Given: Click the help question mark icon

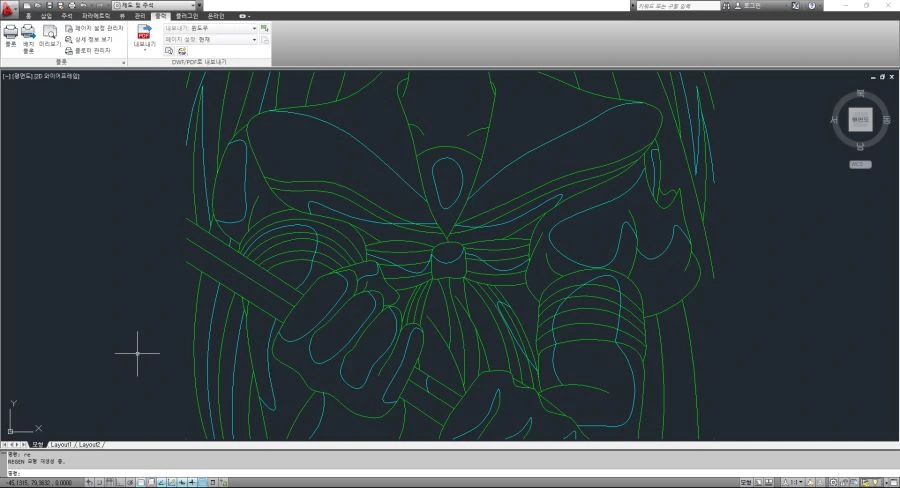Looking at the screenshot, I should pos(812,6).
